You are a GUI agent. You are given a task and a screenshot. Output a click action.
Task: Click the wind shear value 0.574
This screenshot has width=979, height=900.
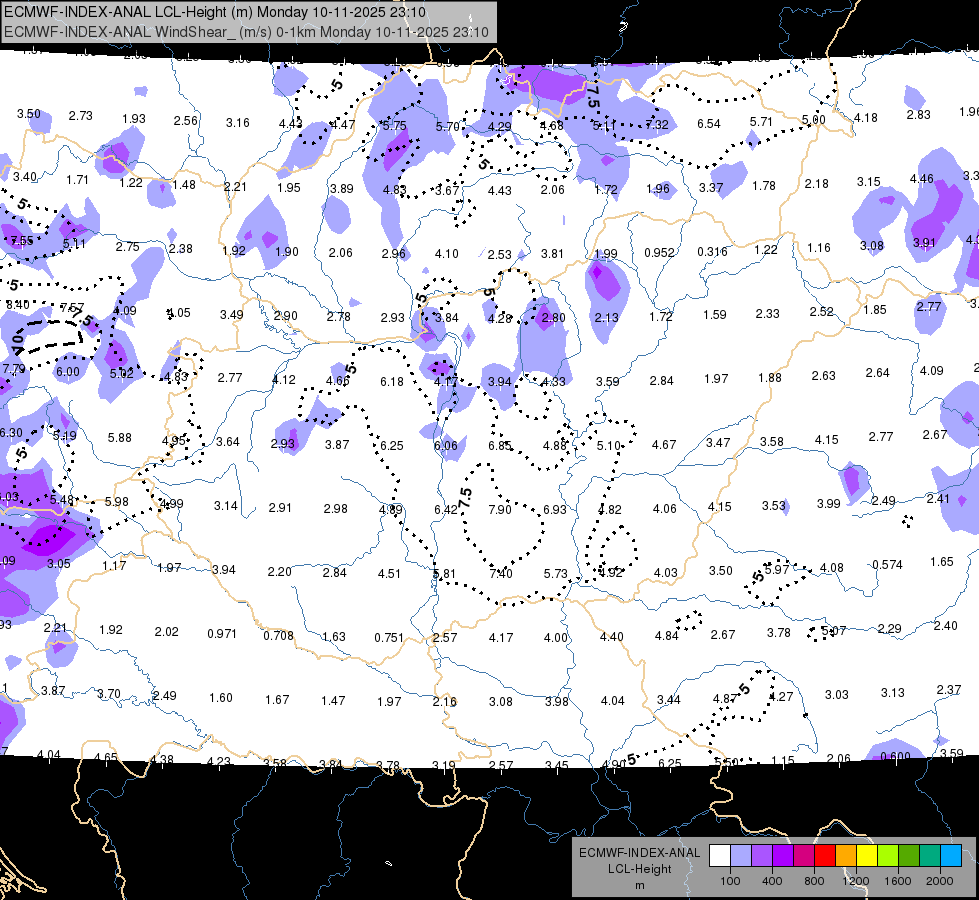pyautogui.click(x=887, y=565)
